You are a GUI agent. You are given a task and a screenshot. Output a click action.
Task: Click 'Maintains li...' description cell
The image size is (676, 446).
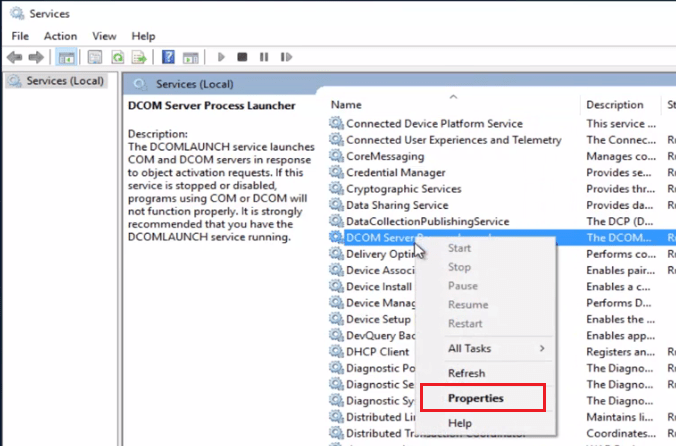coord(619,417)
